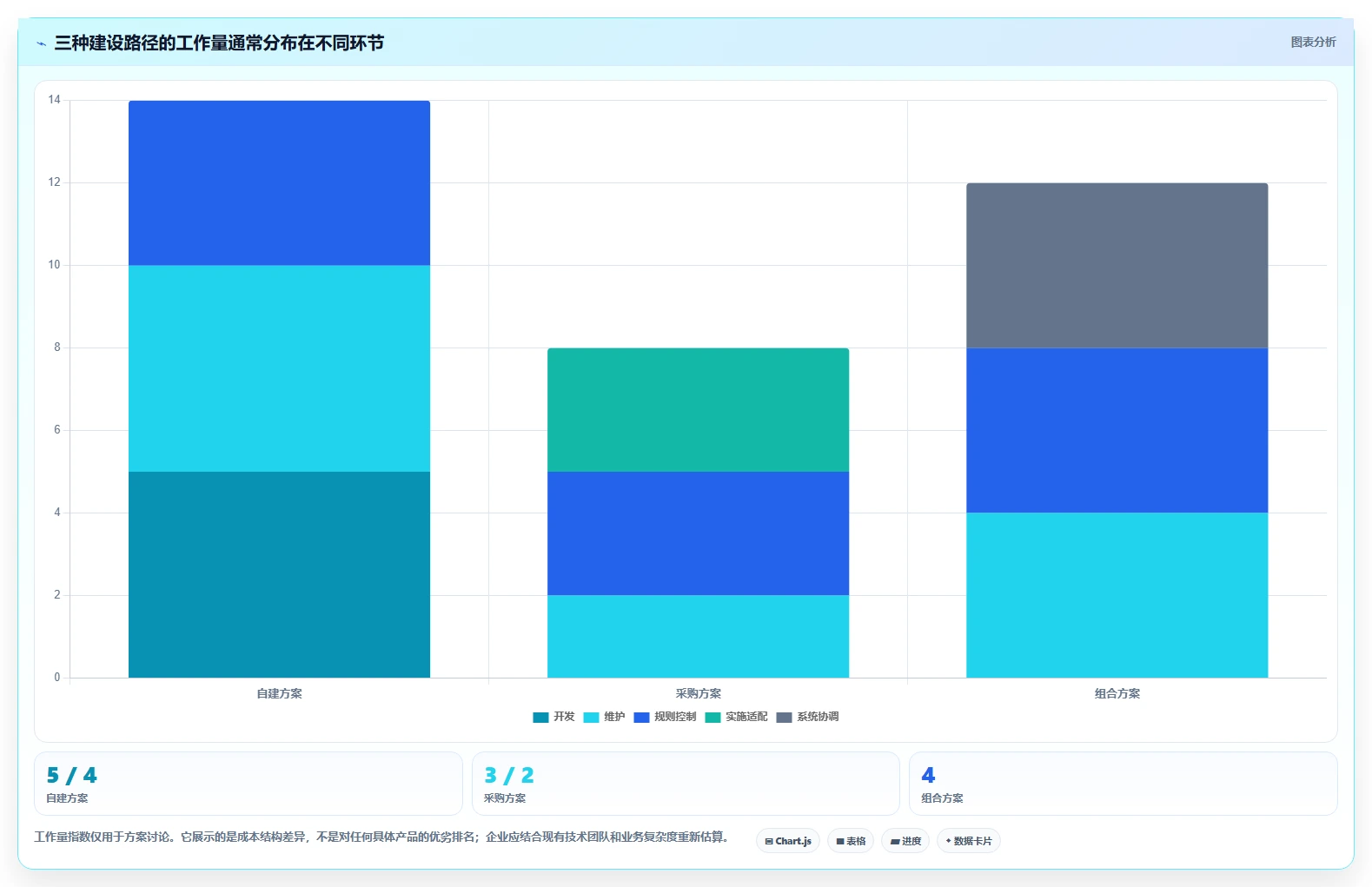Click the 采购方案 x-axis label under chart

click(x=698, y=693)
